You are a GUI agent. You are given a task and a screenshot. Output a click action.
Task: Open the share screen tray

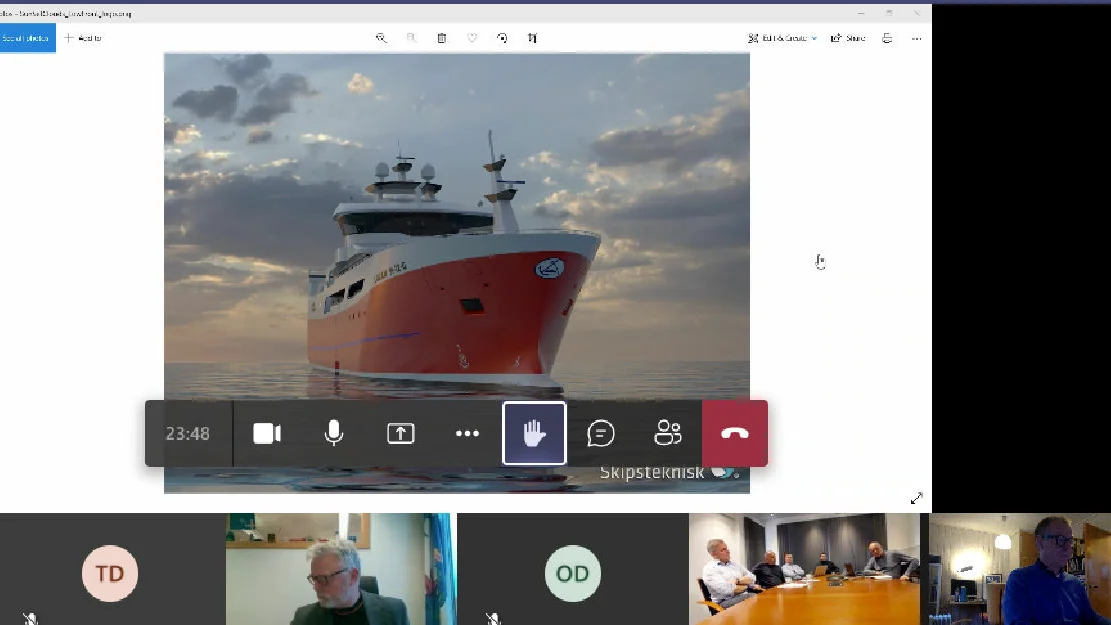(401, 434)
